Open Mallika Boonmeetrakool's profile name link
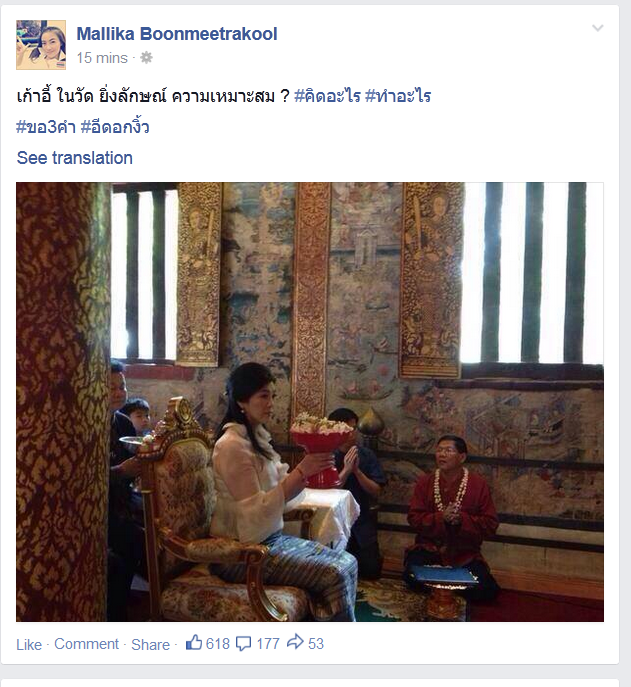 click(177, 34)
